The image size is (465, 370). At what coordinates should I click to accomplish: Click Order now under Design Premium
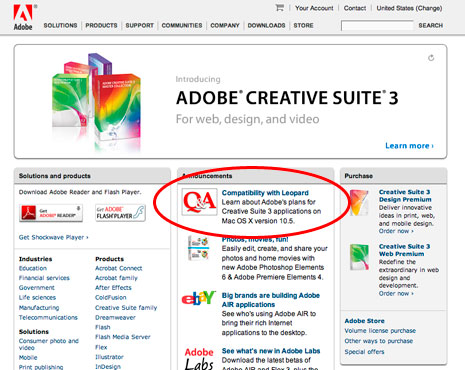[396, 231]
